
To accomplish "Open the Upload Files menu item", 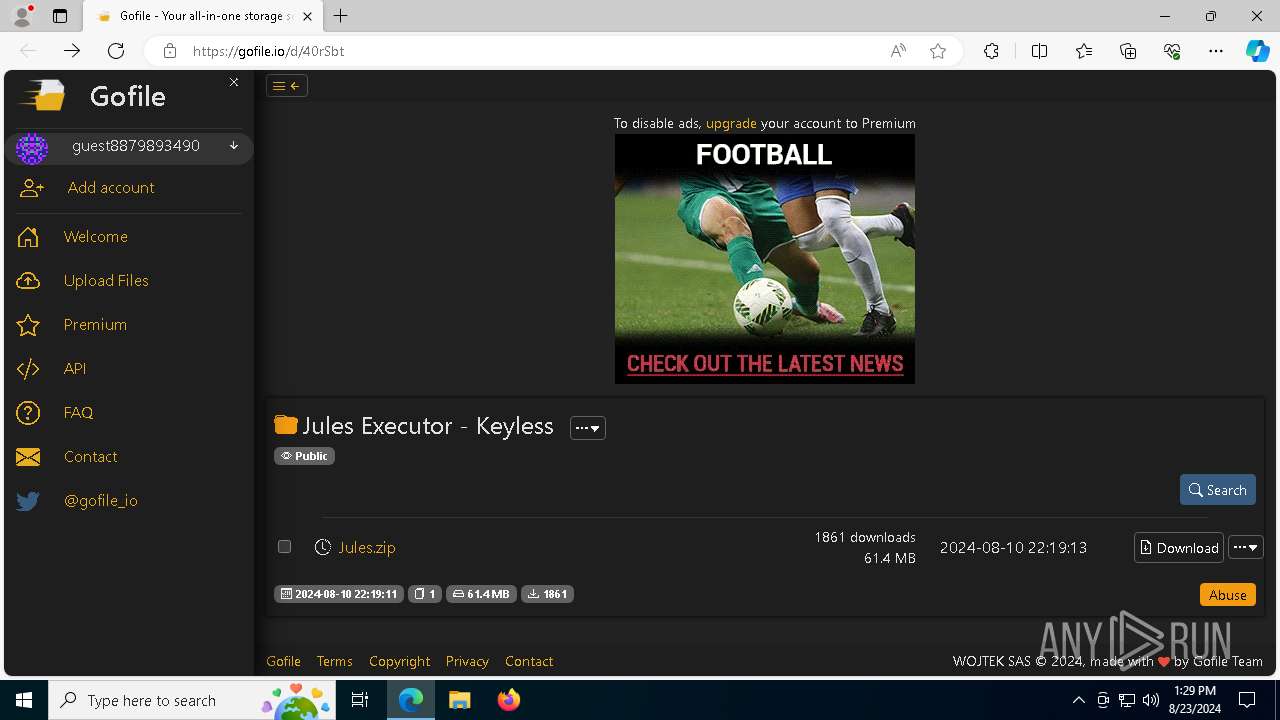I will (x=106, y=281).
